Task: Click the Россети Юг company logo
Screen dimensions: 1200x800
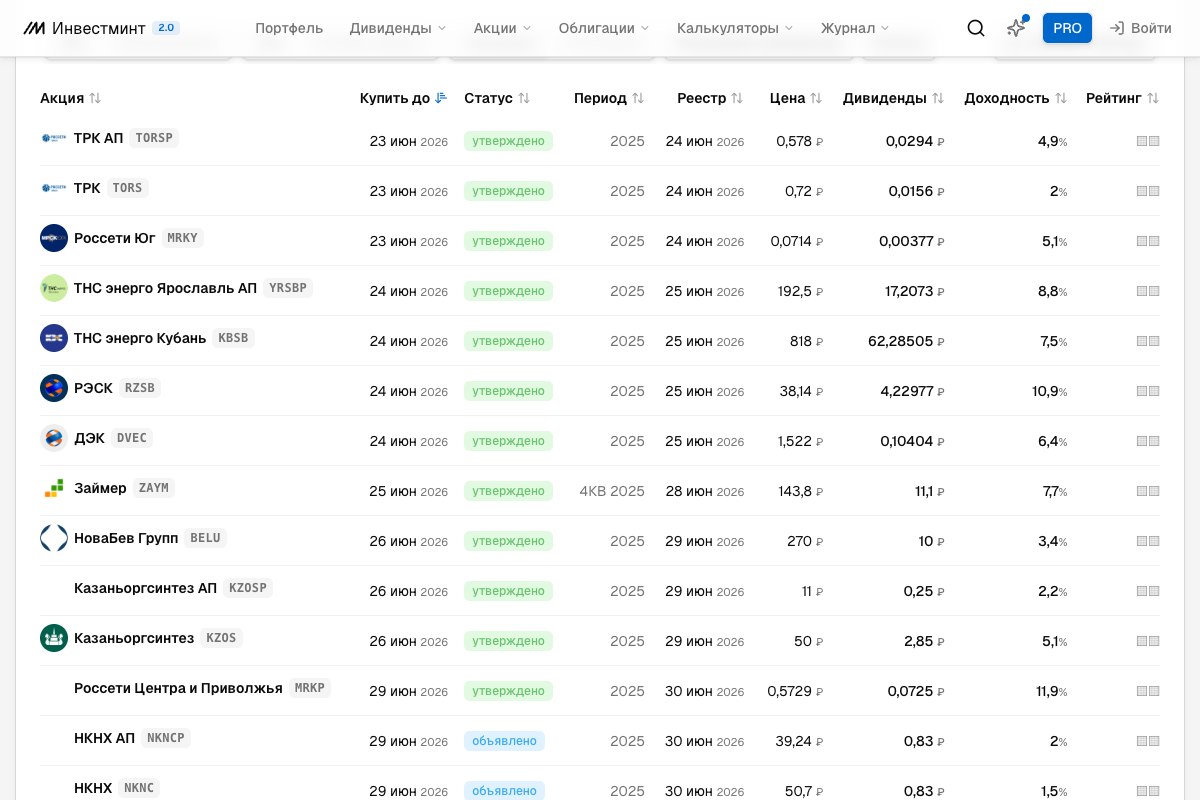Action: [54, 238]
